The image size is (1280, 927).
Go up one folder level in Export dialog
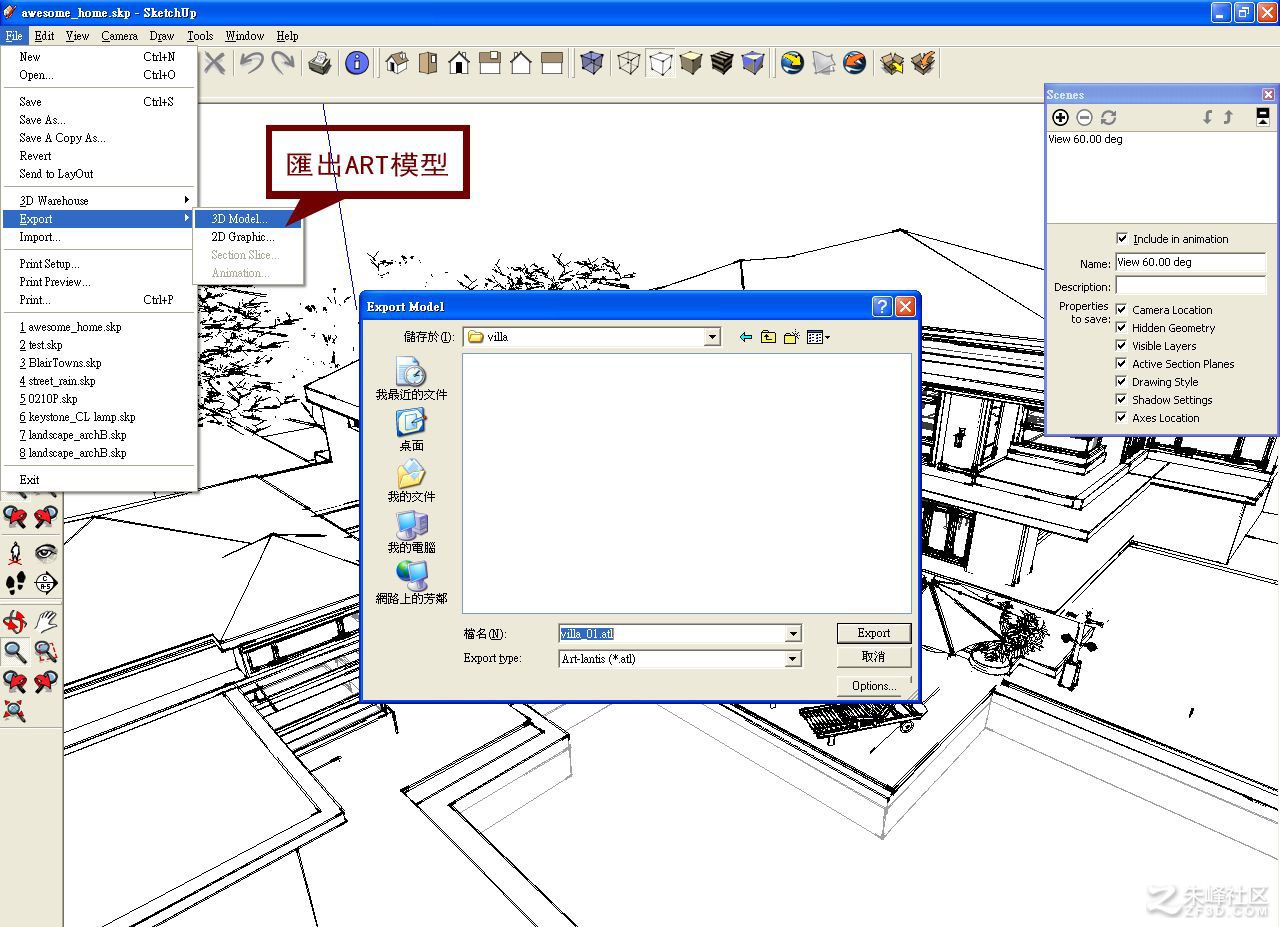768,337
